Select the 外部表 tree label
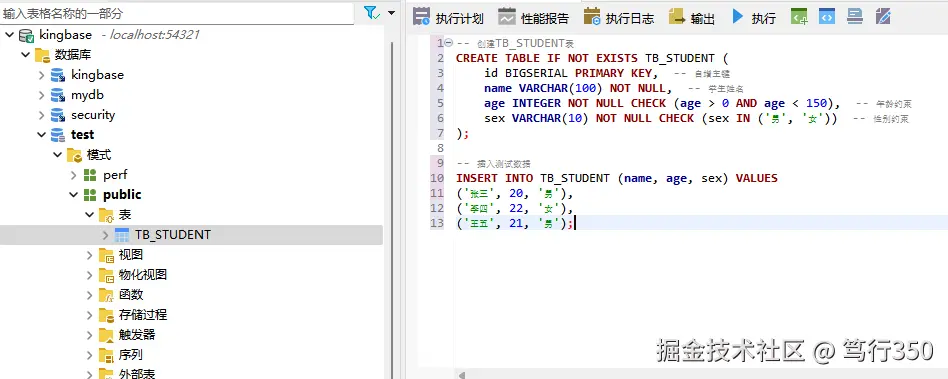 point(137,374)
